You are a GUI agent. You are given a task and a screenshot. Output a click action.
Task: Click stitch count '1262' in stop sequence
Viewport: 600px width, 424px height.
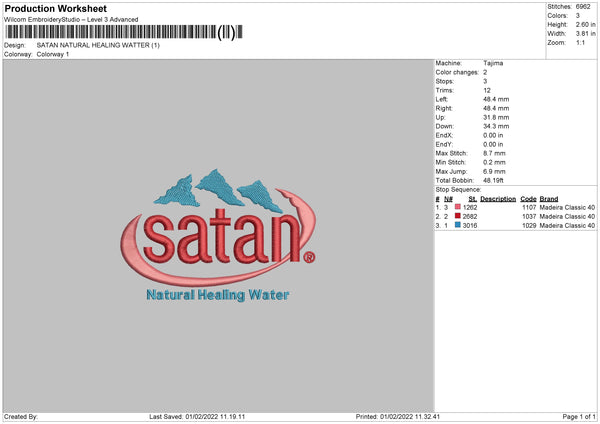click(470, 207)
